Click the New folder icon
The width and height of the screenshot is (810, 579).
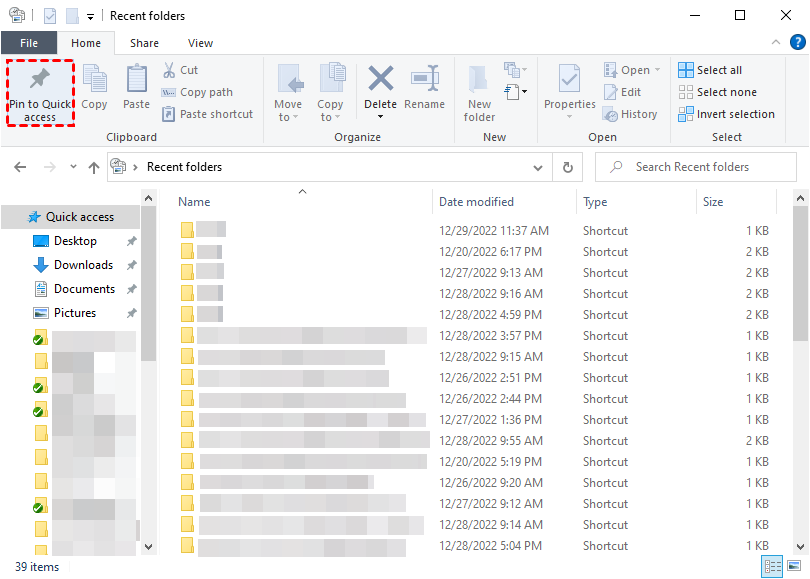(479, 80)
